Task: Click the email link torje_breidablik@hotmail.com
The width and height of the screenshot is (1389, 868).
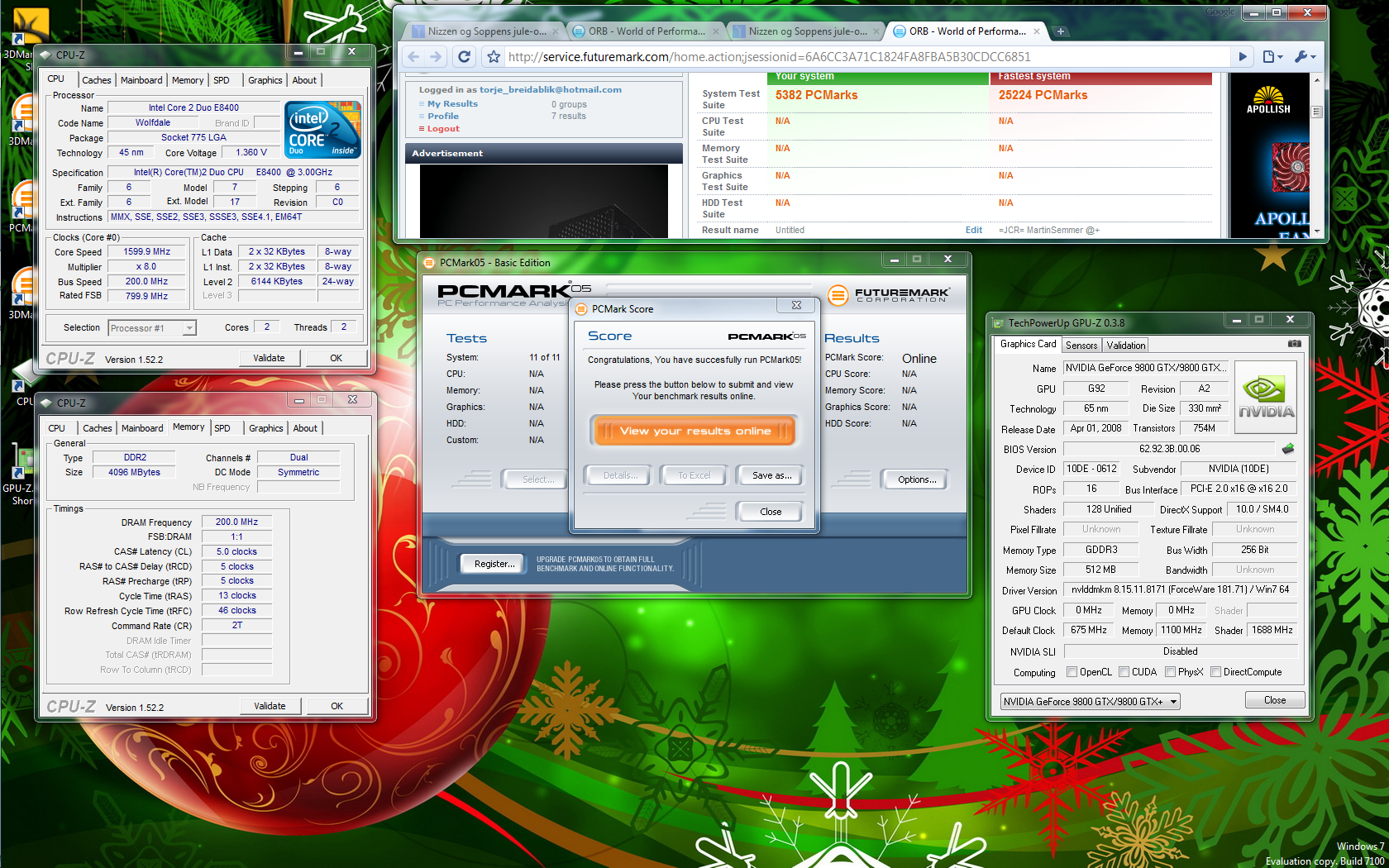Action: tap(551, 89)
